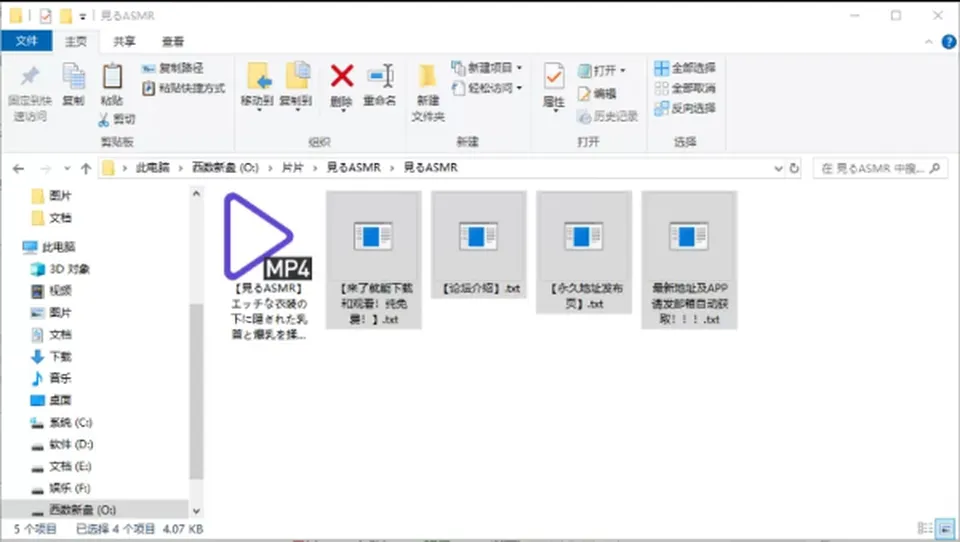Click 历史记录 history in the ribbon
Viewport: 960px width, 542px height.
pyautogui.click(x=608, y=116)
